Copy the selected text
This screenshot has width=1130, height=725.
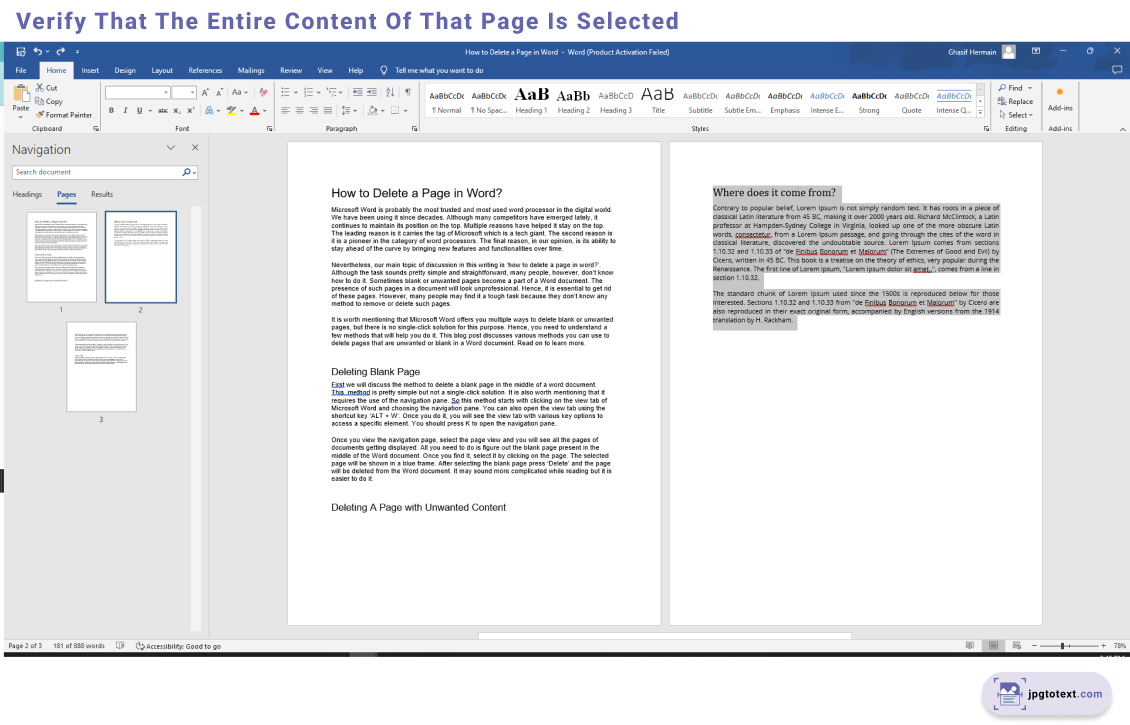pos(49,102)
